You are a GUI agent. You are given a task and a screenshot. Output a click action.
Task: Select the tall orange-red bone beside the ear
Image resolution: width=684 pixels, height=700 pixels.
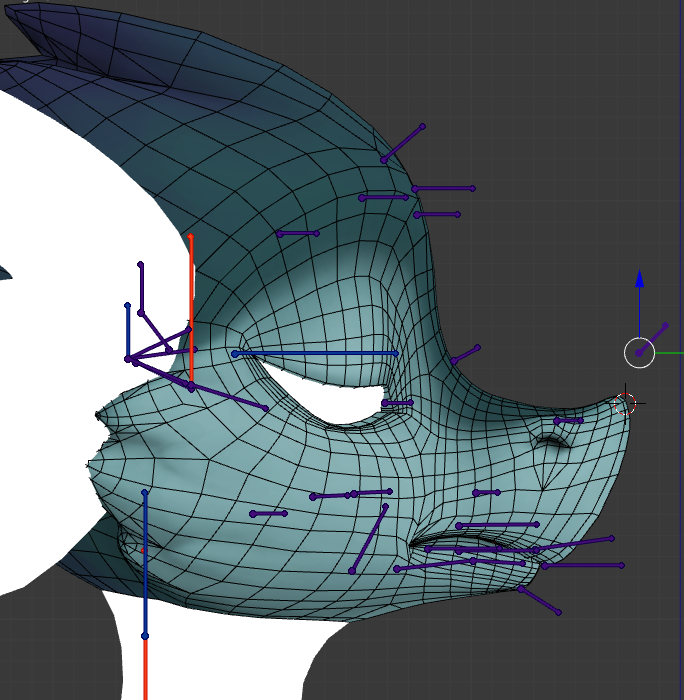191,310
